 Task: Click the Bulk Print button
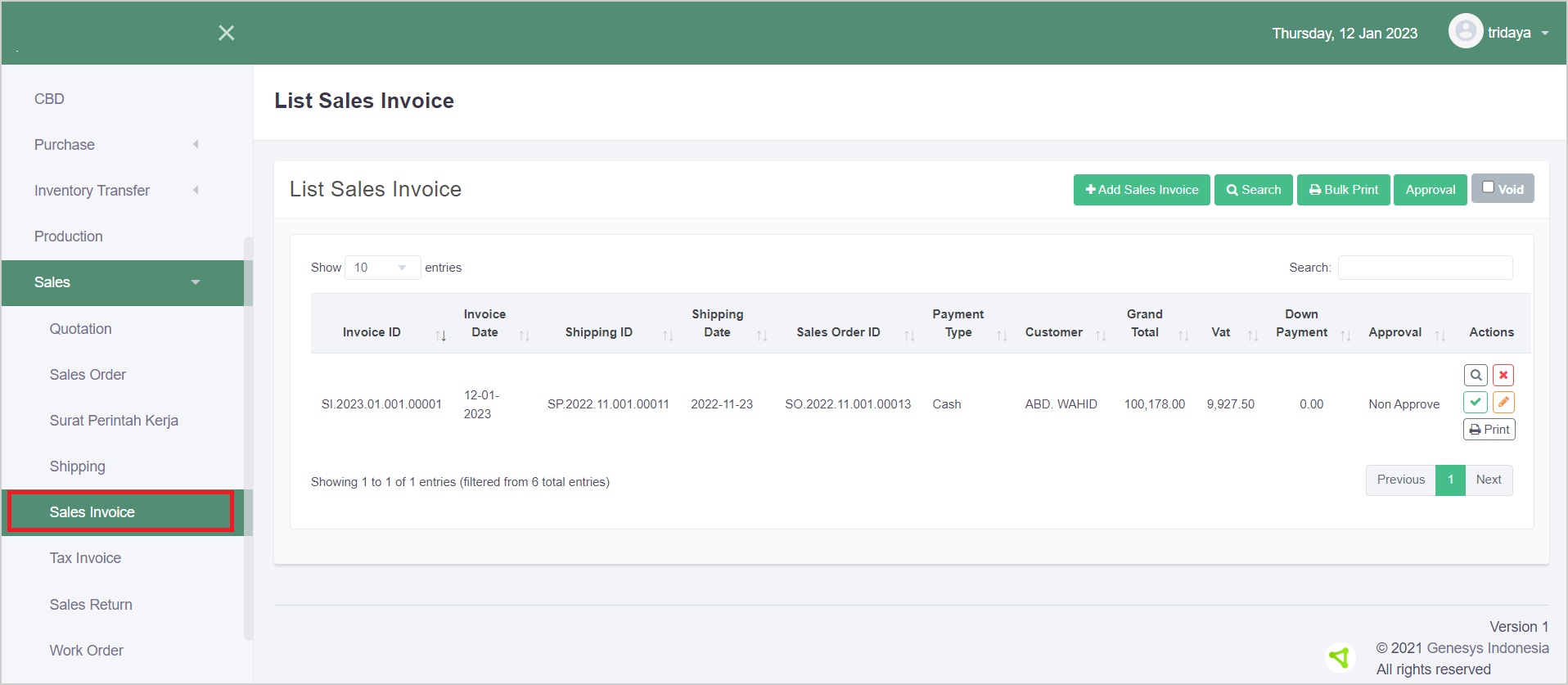[1343, 190]
